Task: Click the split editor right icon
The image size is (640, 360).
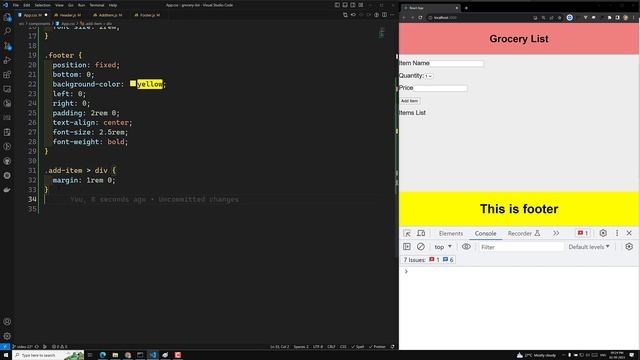Action: click(384, 15)
